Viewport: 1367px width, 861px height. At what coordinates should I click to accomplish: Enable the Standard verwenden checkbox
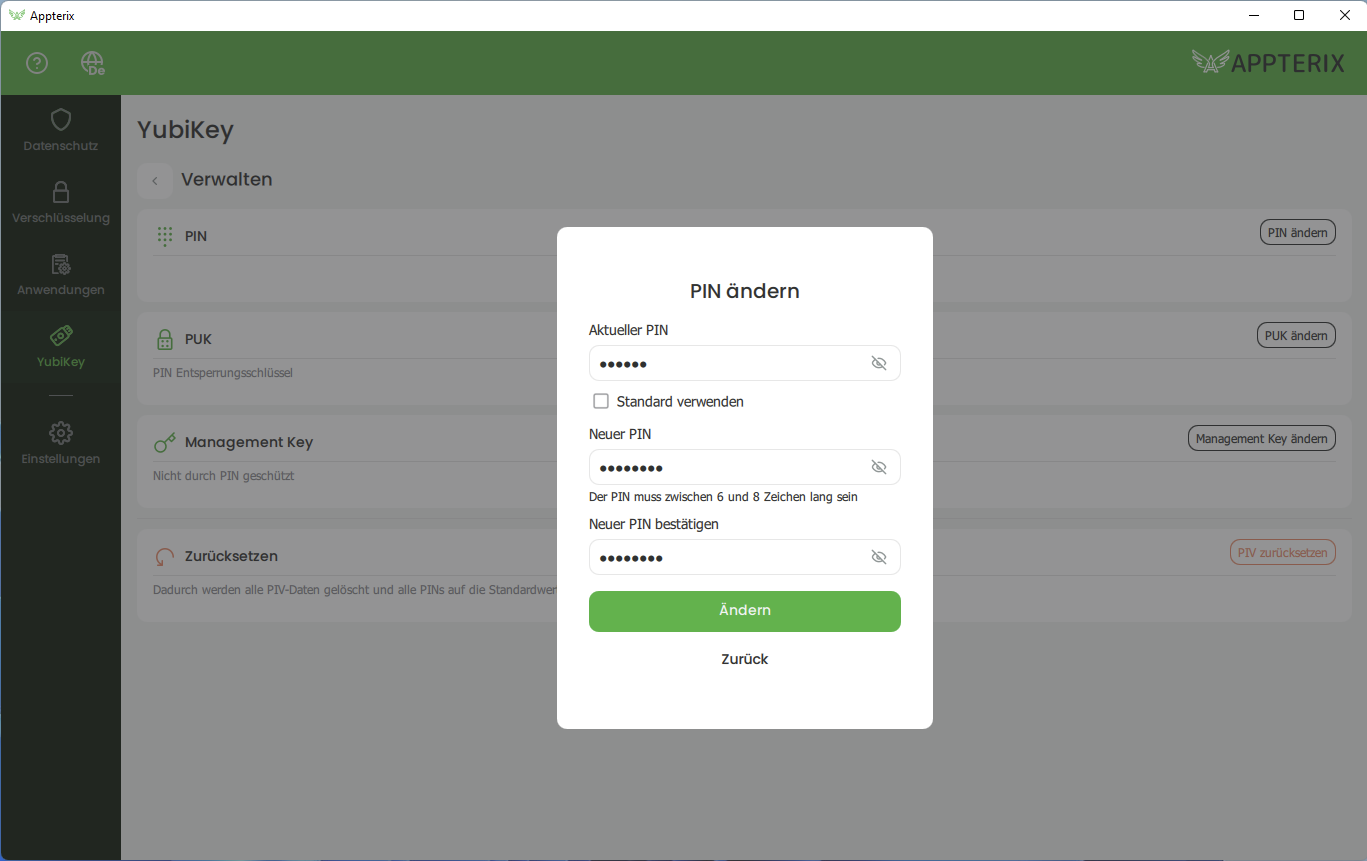pos(601,401)
